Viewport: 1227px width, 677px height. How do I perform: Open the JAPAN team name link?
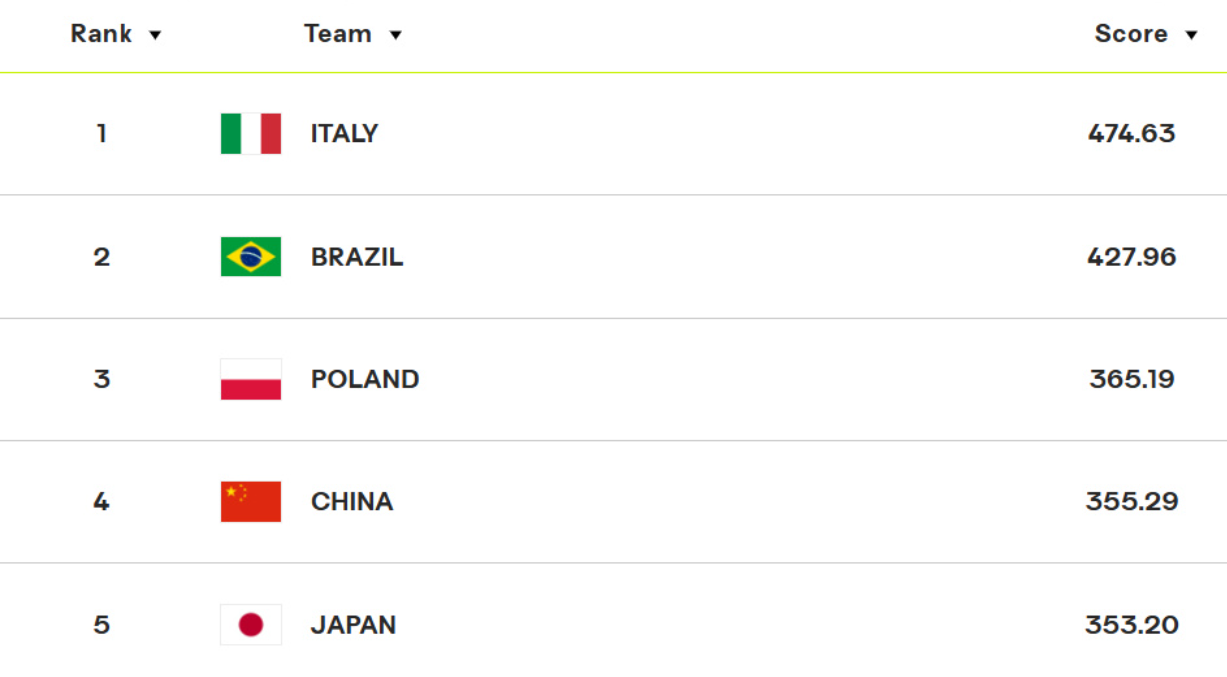(x=353, y=625)
